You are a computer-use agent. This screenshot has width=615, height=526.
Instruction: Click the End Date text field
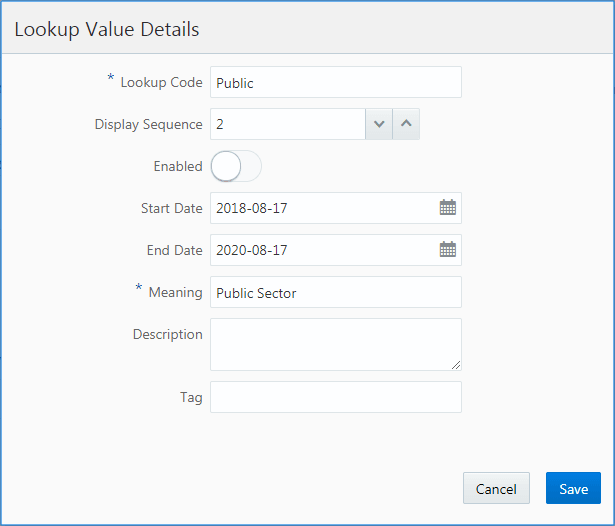coord(322,250)
